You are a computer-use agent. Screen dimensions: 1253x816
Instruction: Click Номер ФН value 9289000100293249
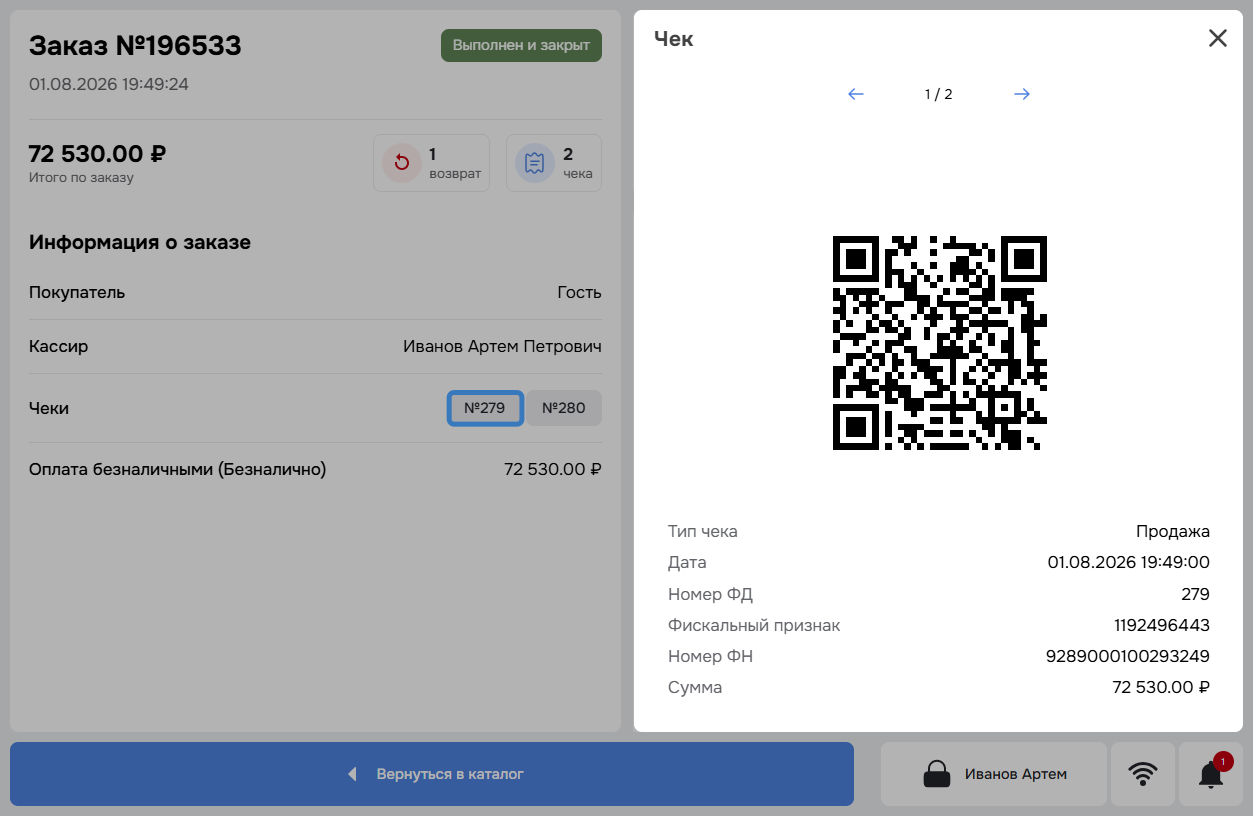pyautogui.click(x=1128, y=656)
